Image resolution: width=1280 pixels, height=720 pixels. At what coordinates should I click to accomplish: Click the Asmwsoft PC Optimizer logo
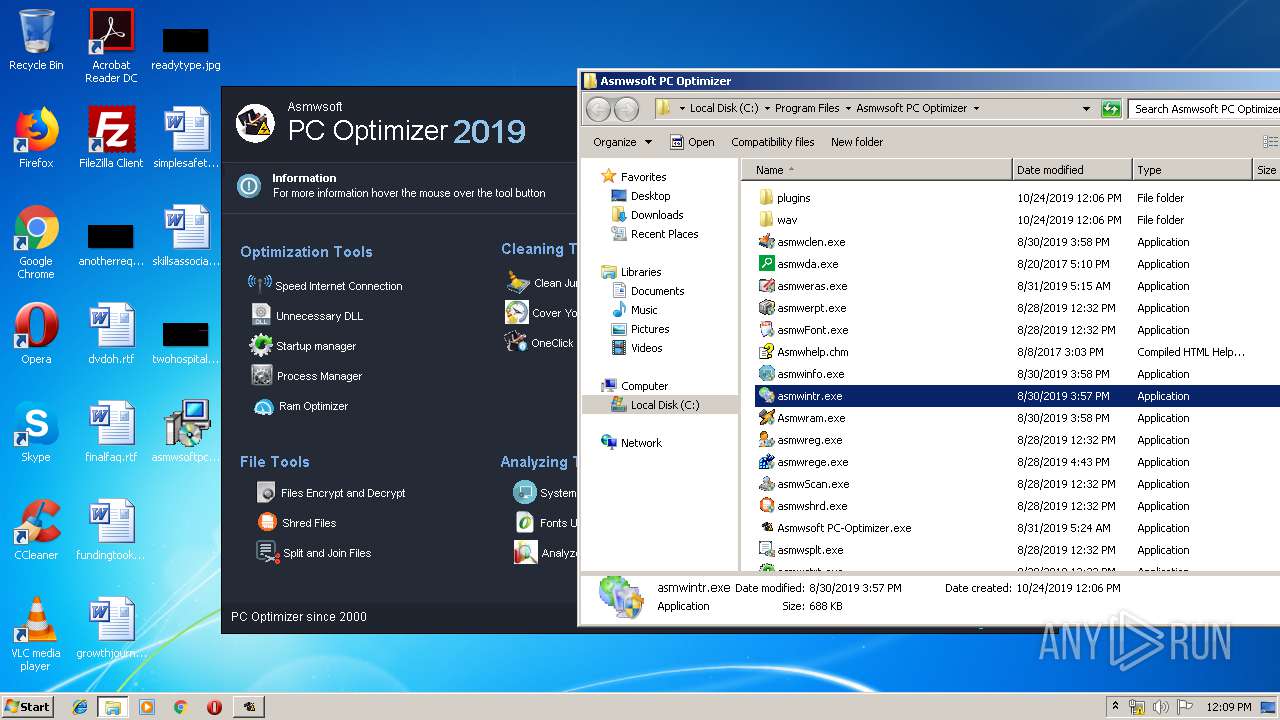coord(255,123)
